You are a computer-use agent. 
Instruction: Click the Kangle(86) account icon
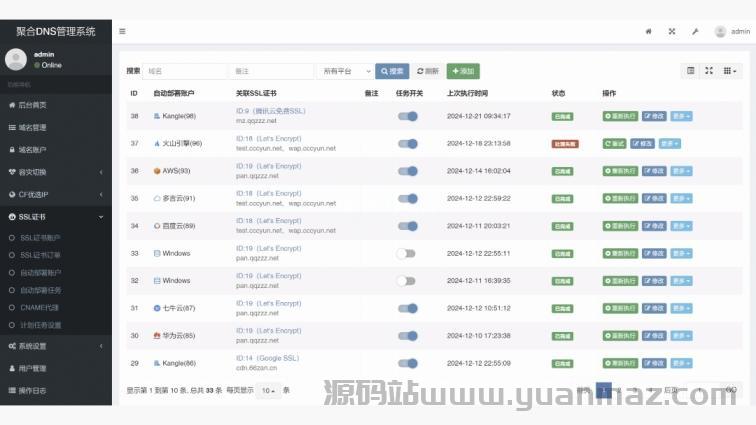click(157, 363)
